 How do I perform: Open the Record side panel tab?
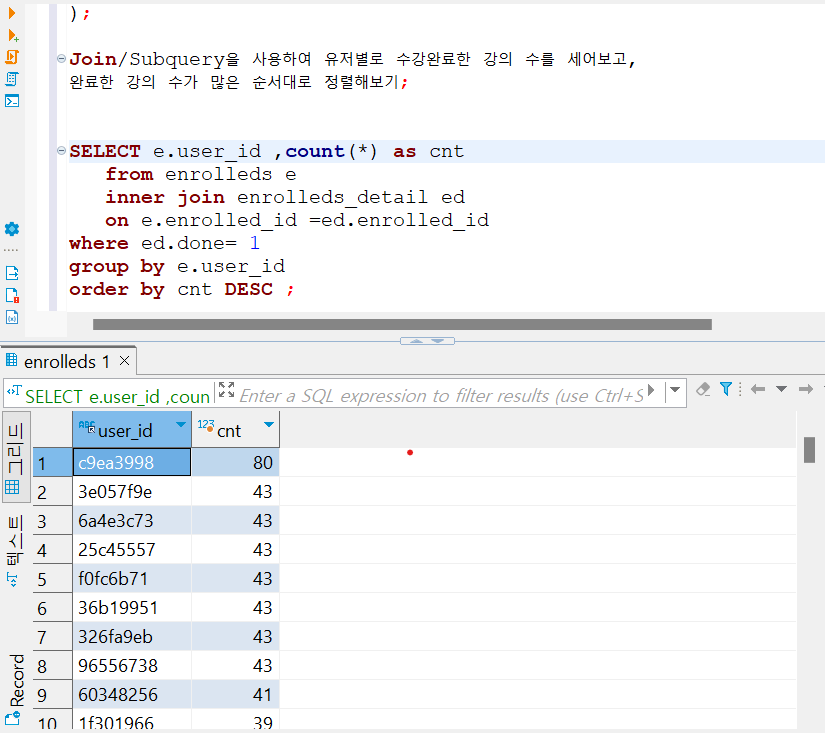point(16,689)
